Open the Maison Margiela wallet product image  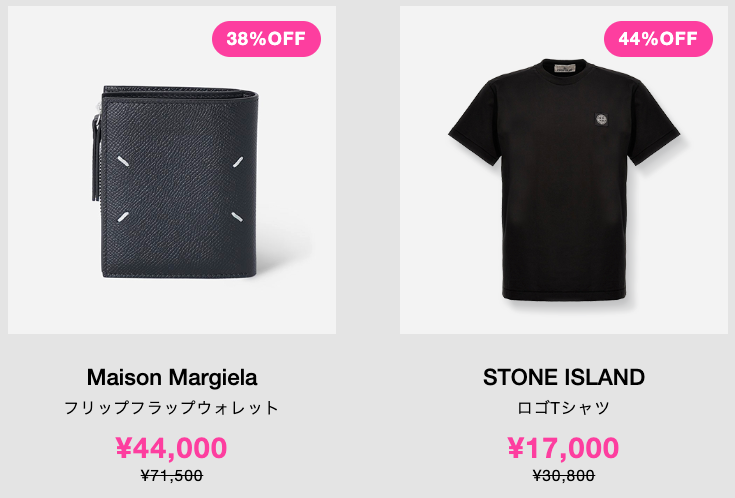(x=172, y=170)
